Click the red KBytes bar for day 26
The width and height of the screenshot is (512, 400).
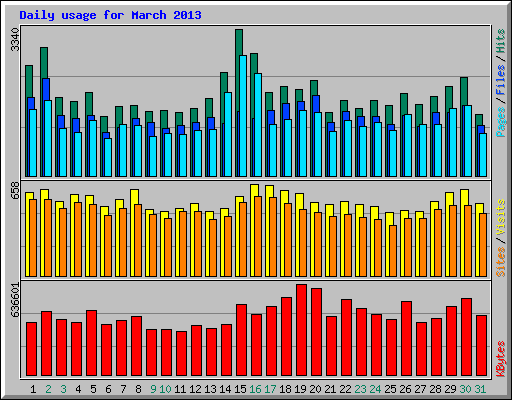click(x=406, y=339)
